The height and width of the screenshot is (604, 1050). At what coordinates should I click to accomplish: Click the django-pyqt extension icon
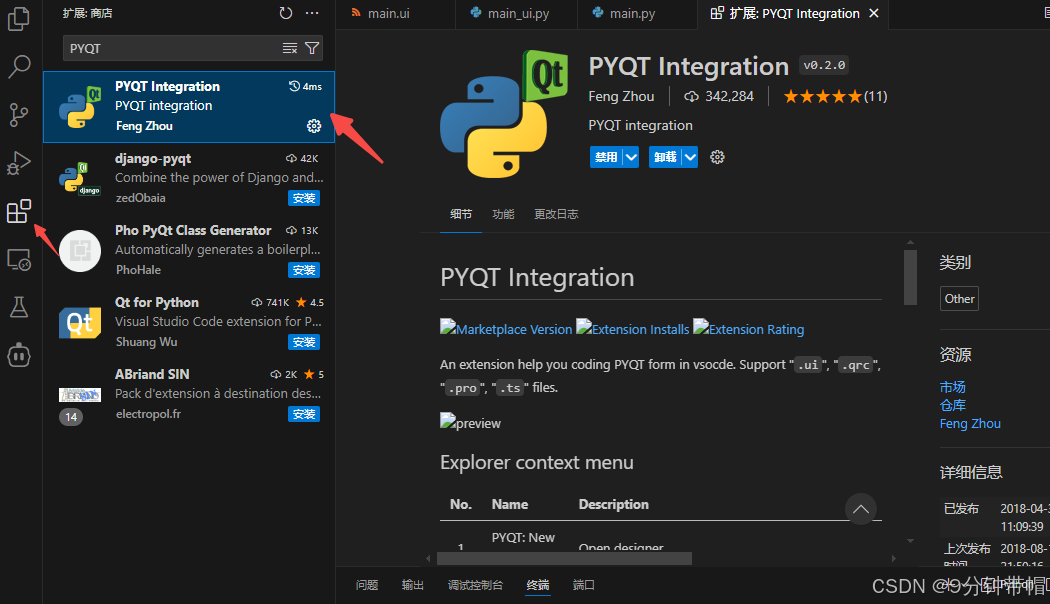[80, 178]
